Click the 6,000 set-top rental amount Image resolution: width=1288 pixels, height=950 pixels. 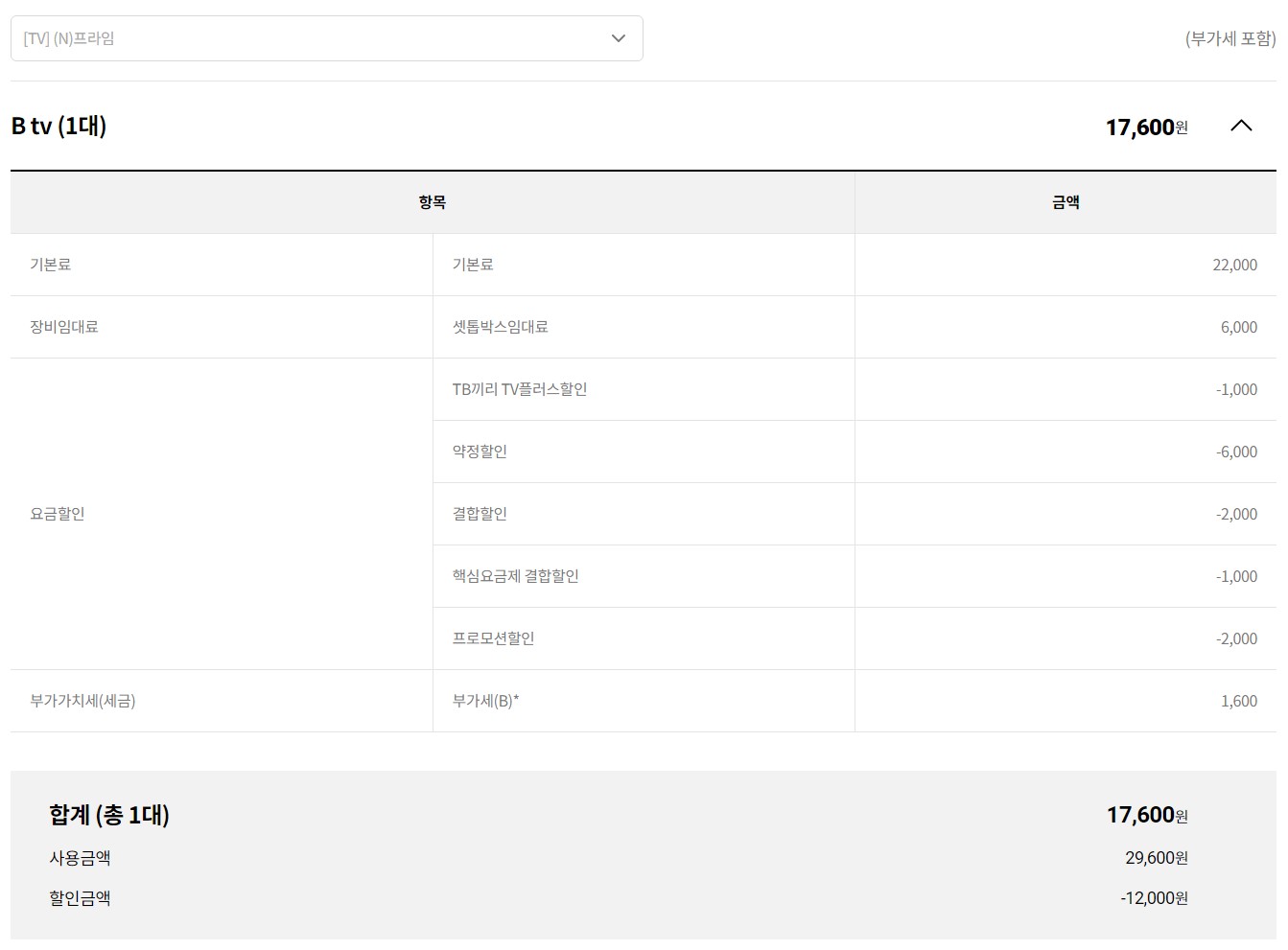[1238, 327]
